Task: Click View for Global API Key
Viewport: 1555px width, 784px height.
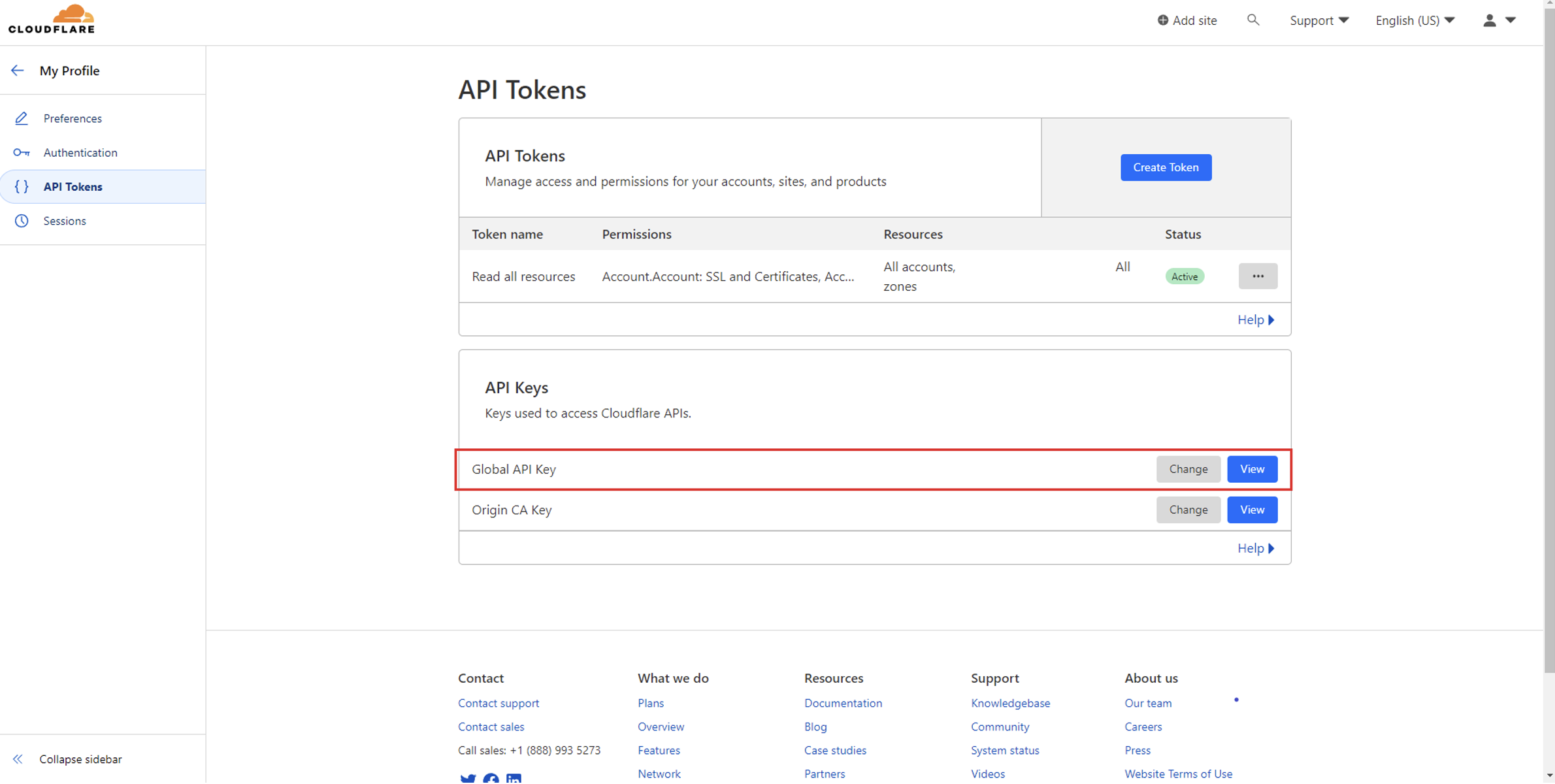Action: click(1252, 469)
